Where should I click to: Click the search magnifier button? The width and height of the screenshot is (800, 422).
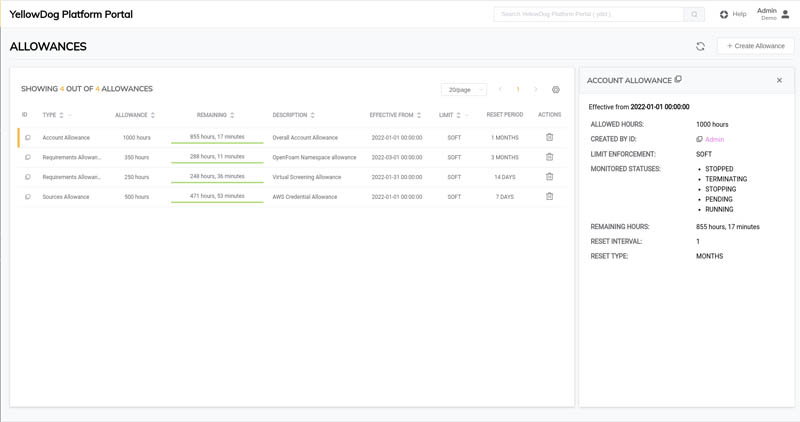click(694, 14)
